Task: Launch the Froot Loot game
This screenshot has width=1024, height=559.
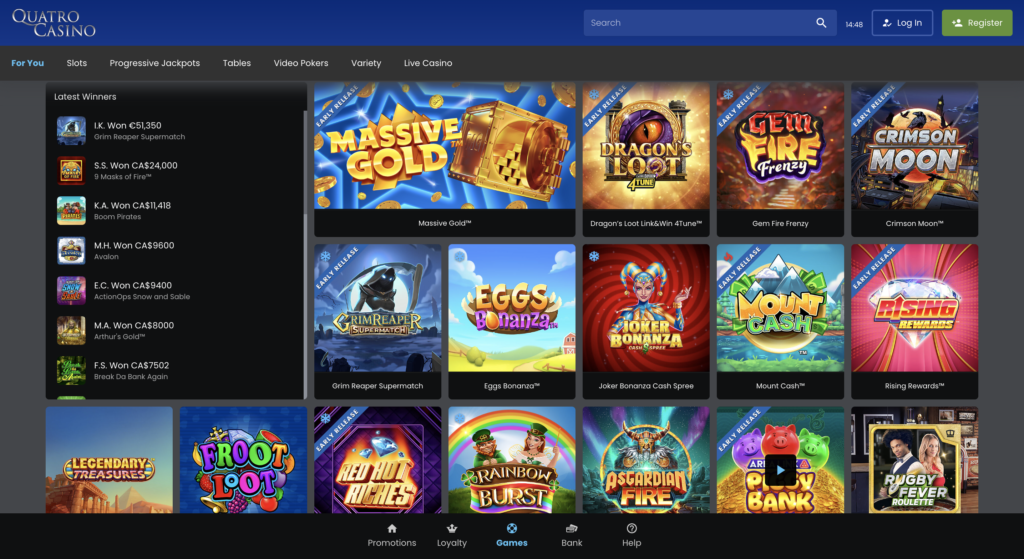Action: coord(243,460)
